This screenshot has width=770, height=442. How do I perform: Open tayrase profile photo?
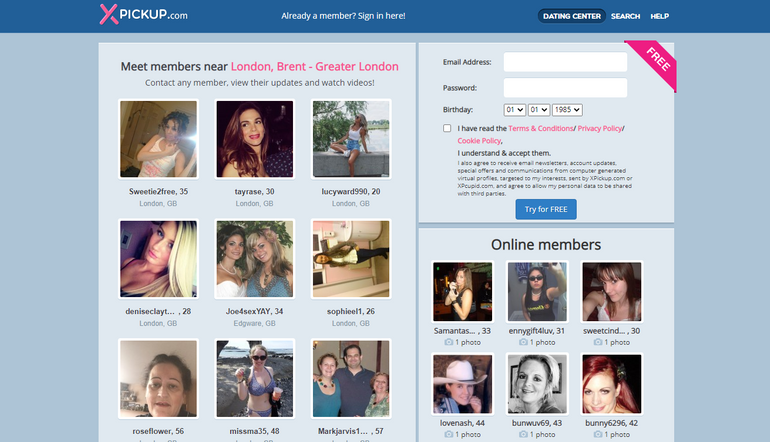255,139
